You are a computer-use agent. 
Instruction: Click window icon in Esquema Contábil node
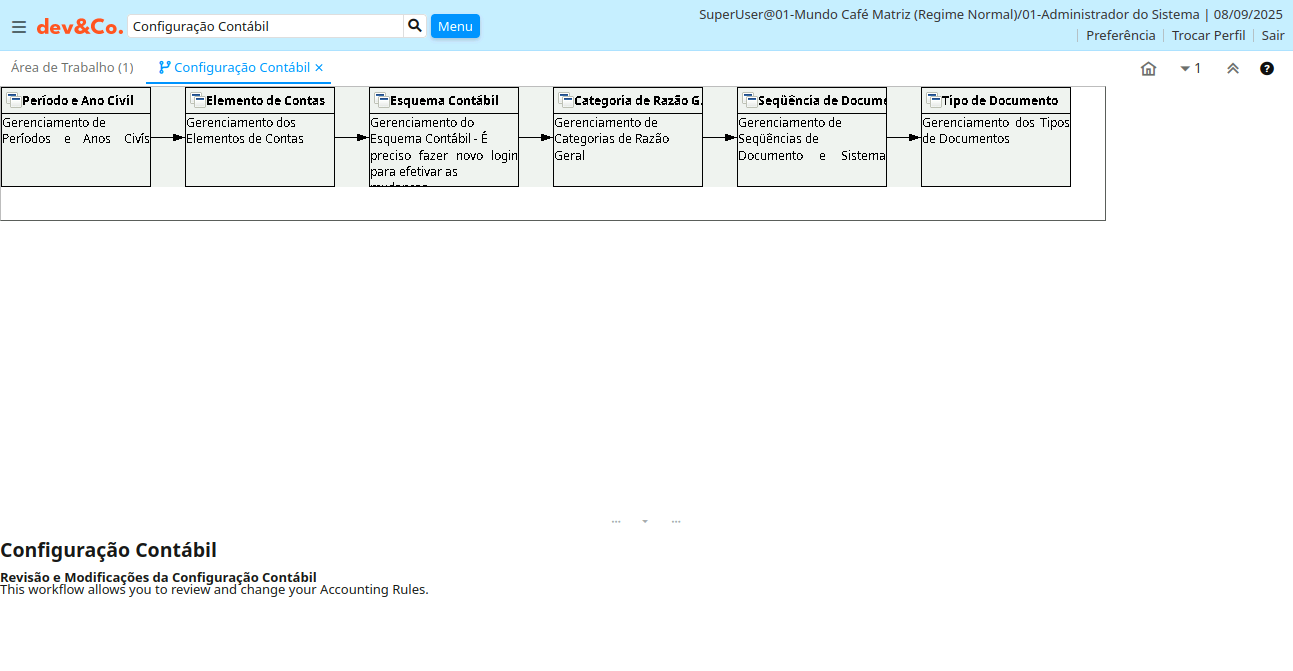(382, 100)
